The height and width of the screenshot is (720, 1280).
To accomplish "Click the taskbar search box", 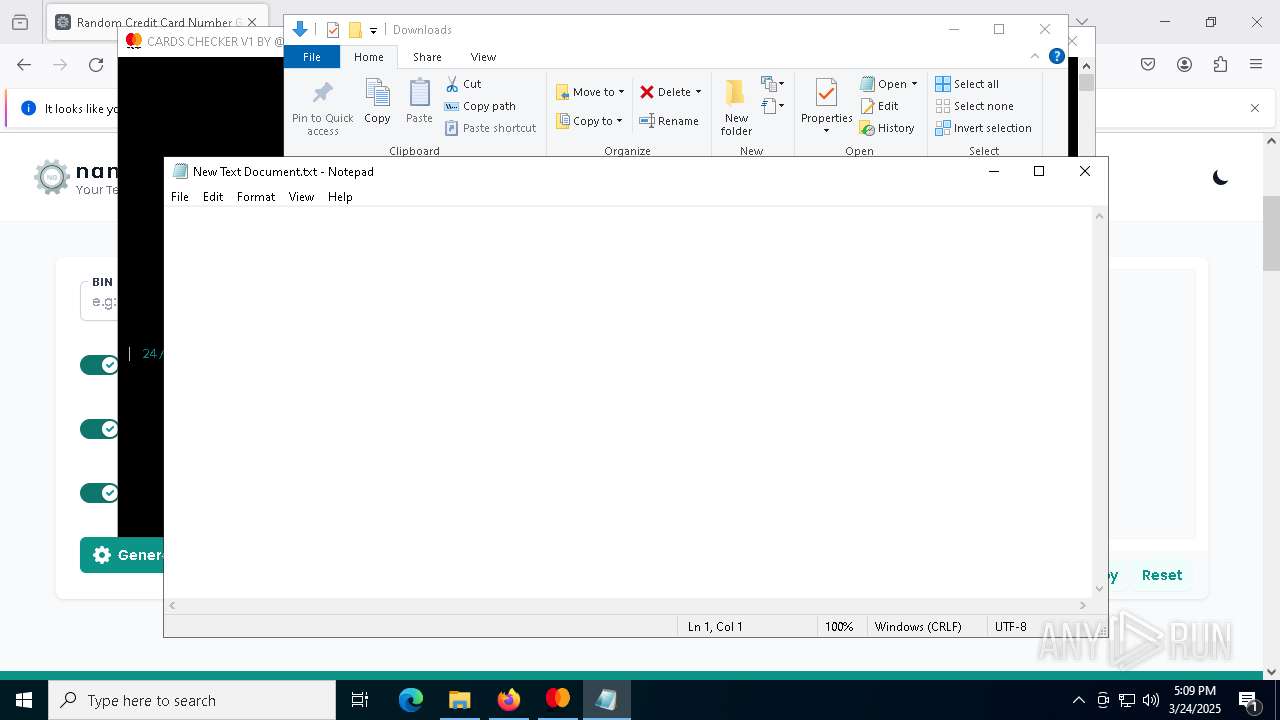I will coord(192,700).
